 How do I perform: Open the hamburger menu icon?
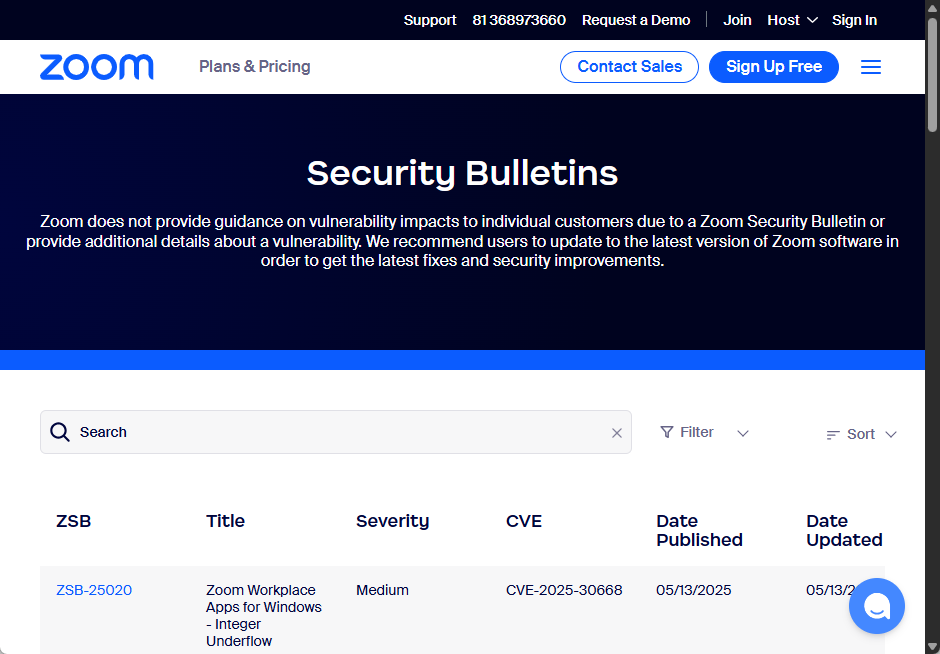tap(871, 67)
